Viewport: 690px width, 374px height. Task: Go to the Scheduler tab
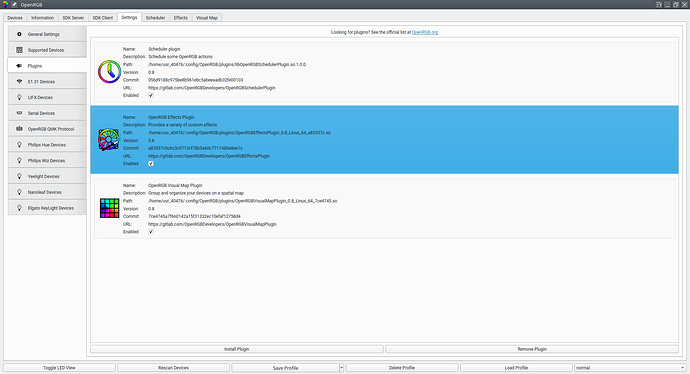155,18
